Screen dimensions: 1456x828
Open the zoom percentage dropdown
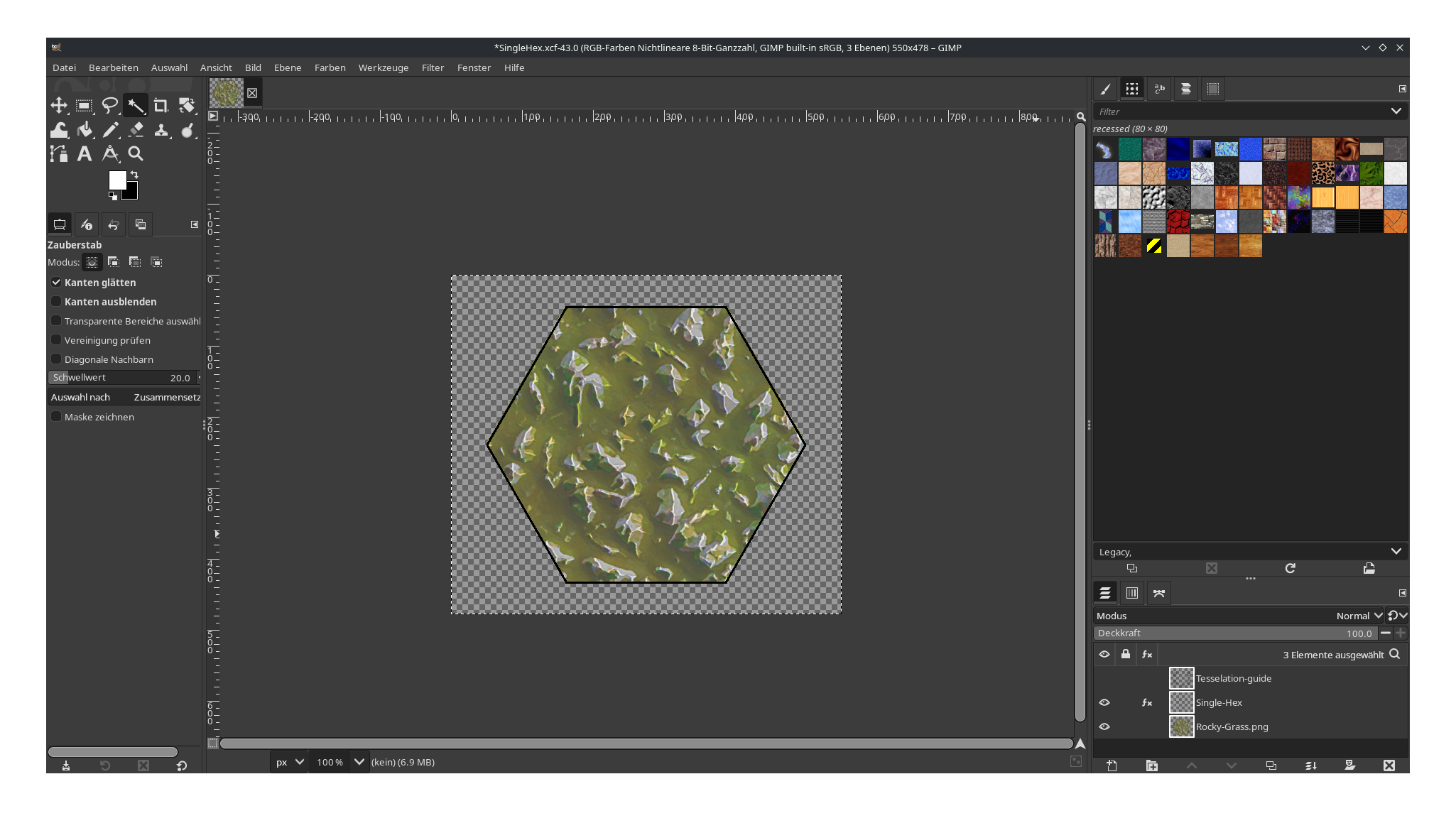[359, 761]
